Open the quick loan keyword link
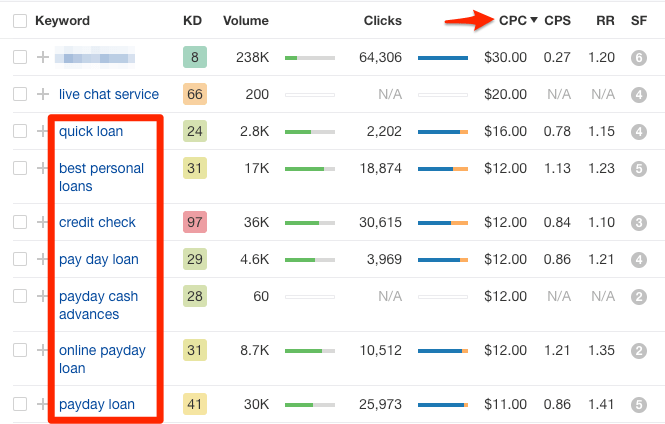 tap(91, 131)
